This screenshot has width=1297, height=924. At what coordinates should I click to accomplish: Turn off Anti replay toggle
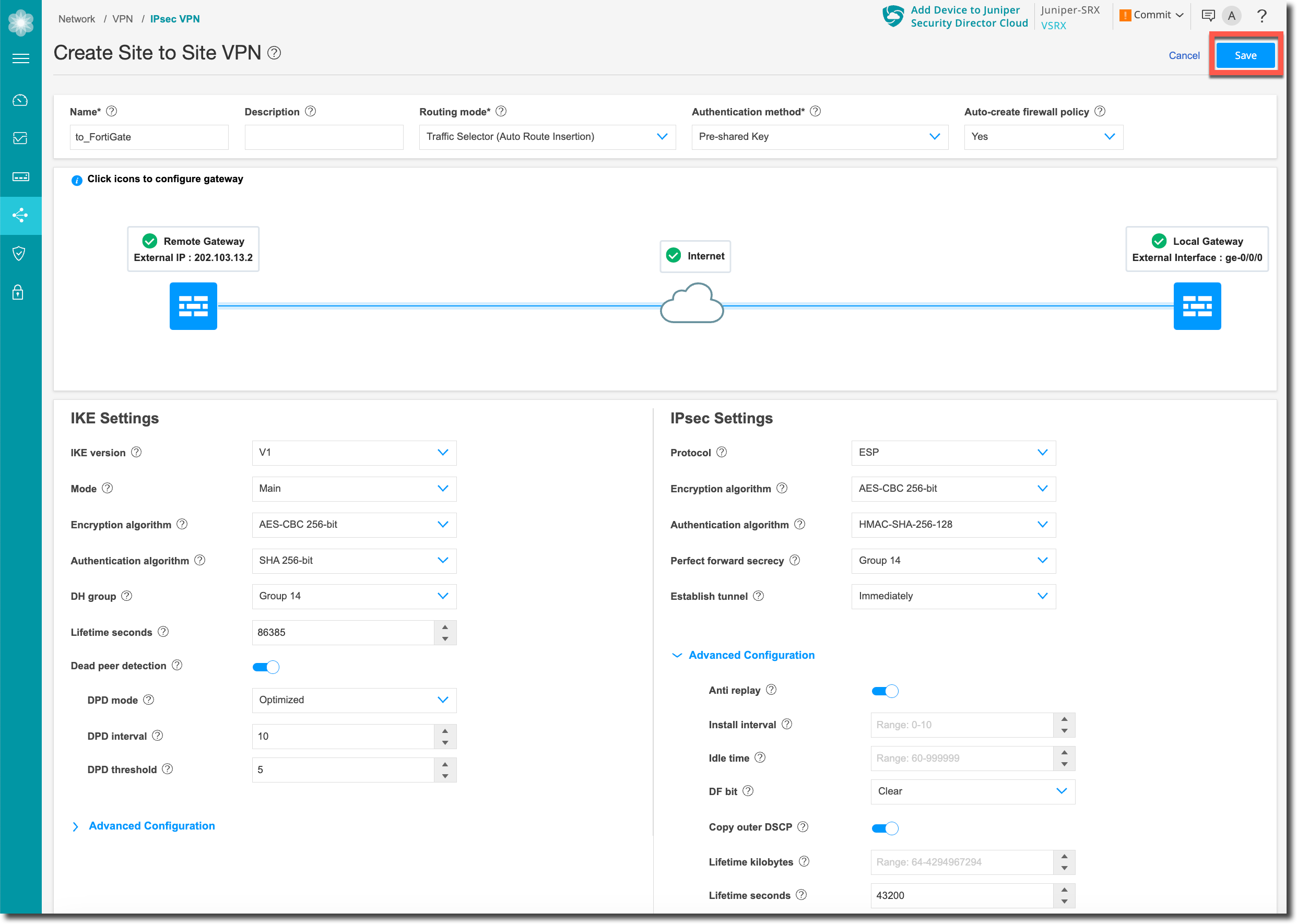point(885,691)
